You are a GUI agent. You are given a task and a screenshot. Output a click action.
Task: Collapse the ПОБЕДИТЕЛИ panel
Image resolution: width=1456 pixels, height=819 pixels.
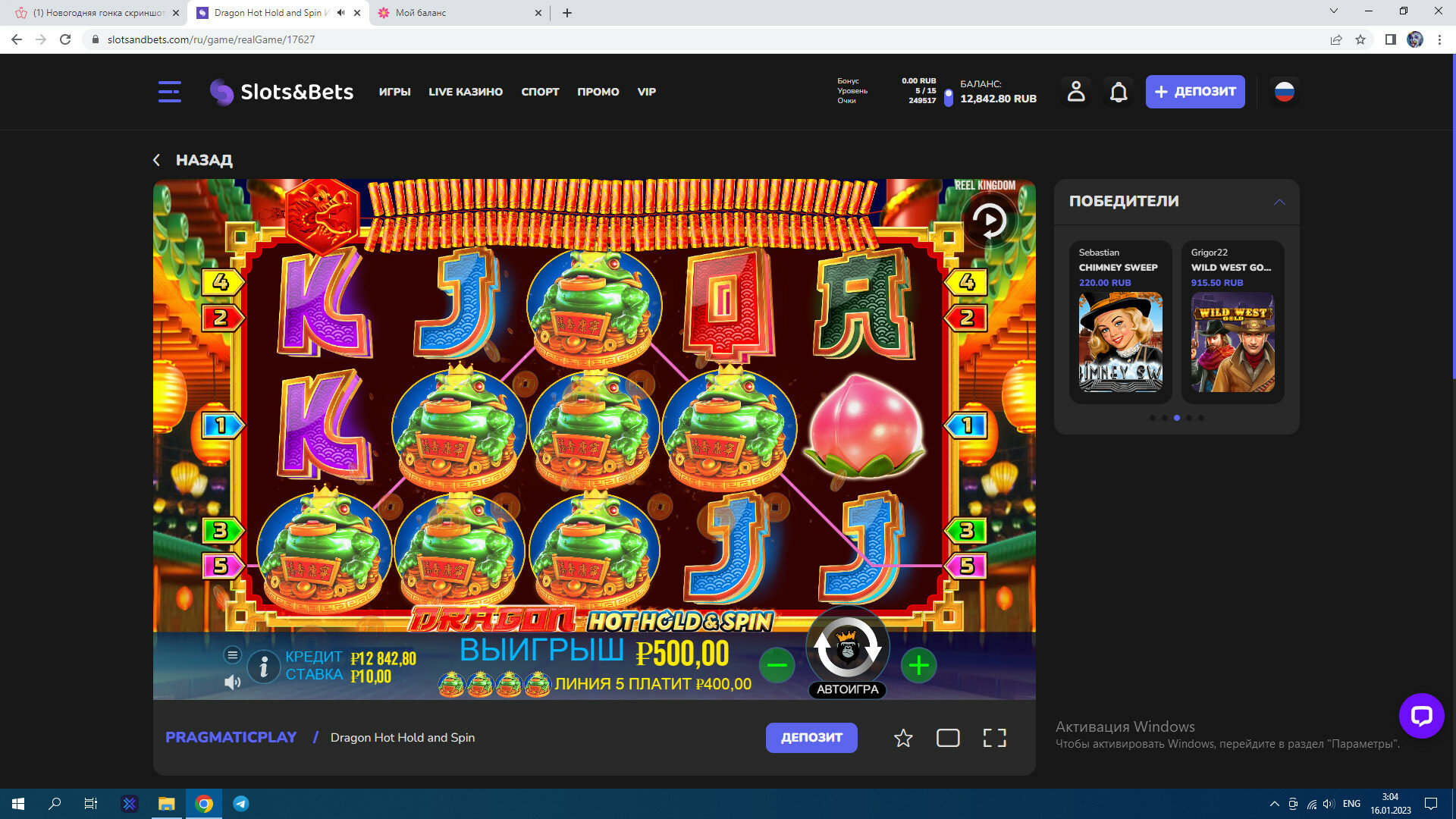1279,202
